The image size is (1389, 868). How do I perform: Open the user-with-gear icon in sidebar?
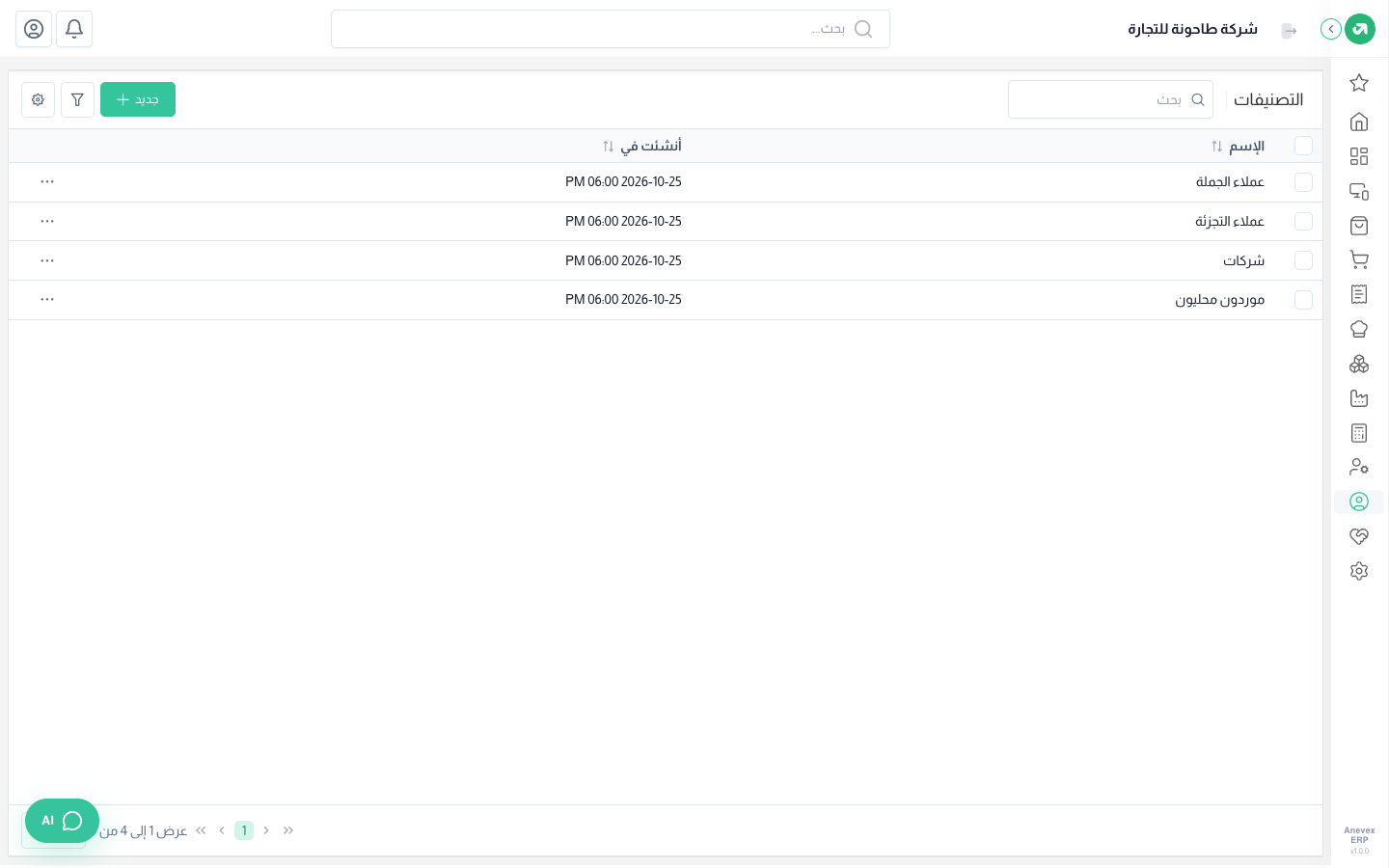click(1359, 467)
